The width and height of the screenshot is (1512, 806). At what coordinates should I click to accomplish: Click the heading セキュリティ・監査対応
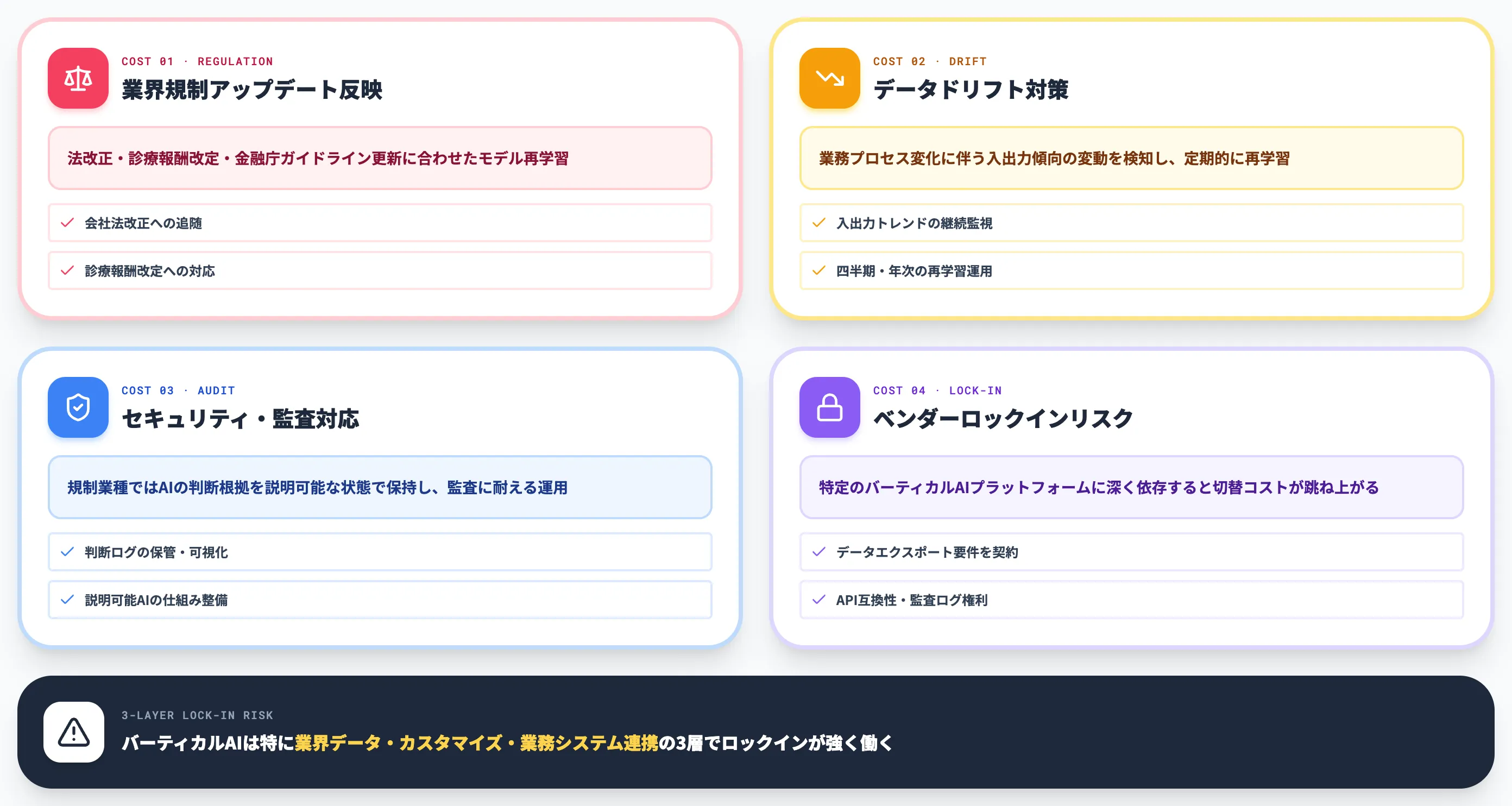point(240,419)
